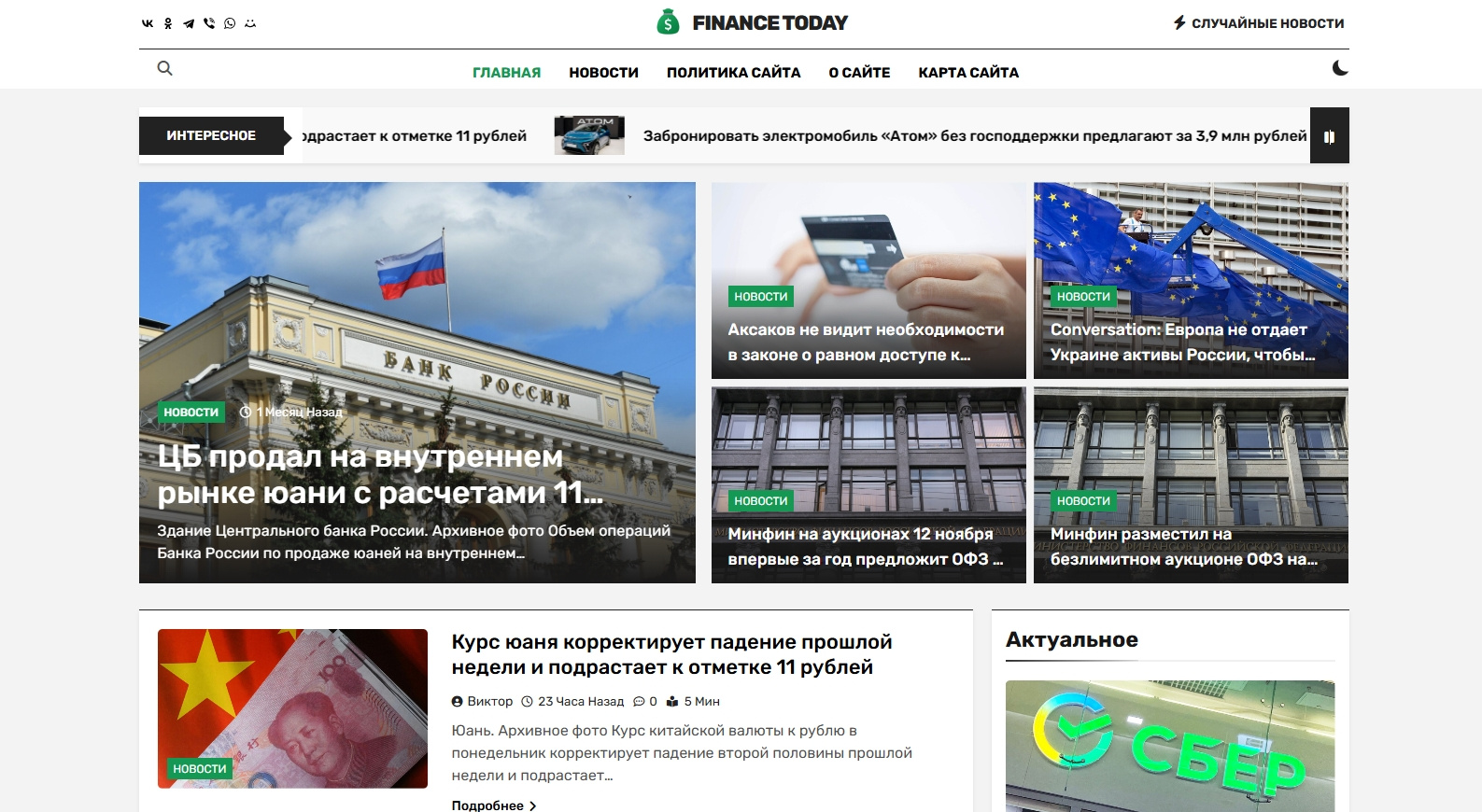Toggle dark mode with the moon icon

pyautogui.click(x=1340, y=68)
